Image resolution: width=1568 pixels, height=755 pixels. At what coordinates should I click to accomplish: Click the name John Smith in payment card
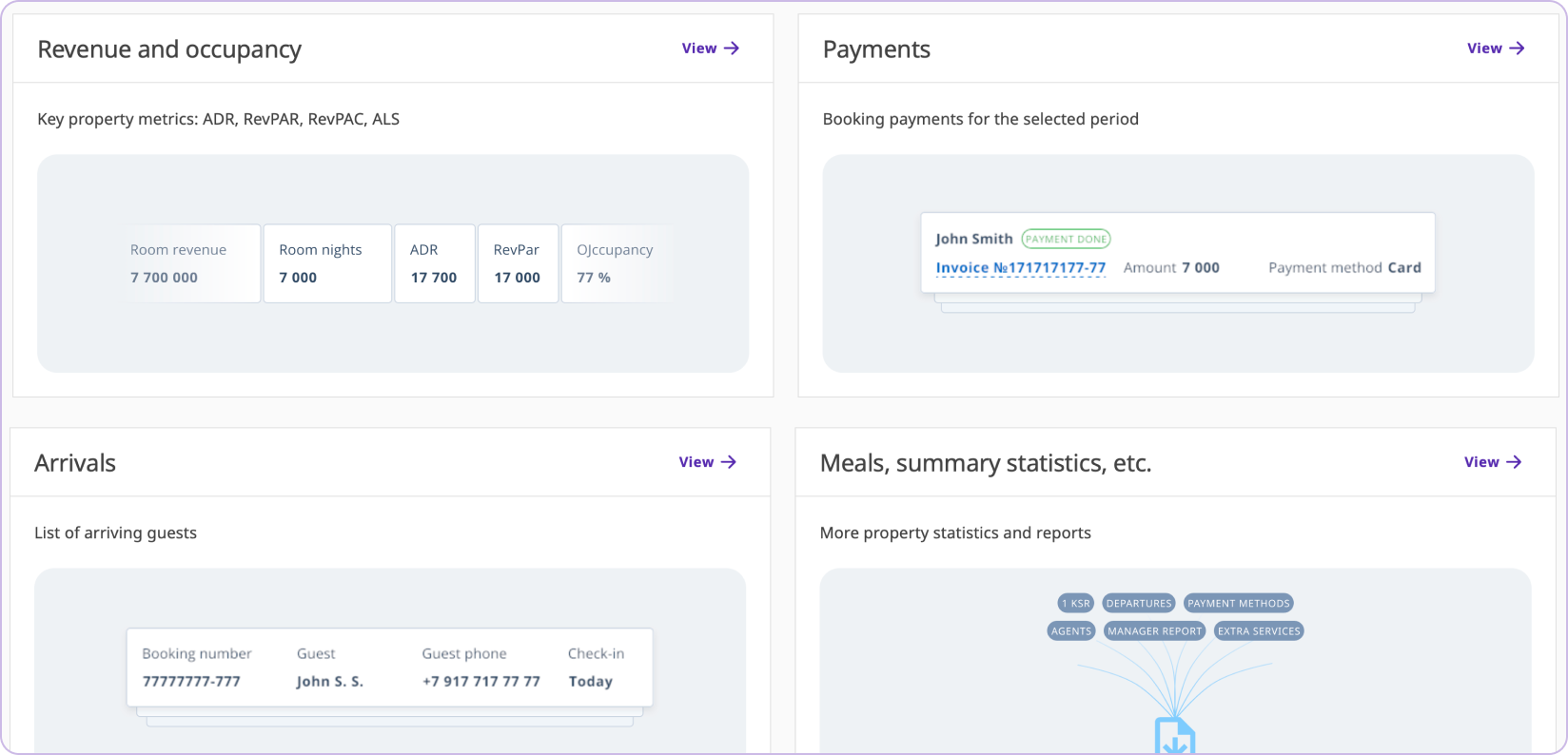click(x=974, y=239)
